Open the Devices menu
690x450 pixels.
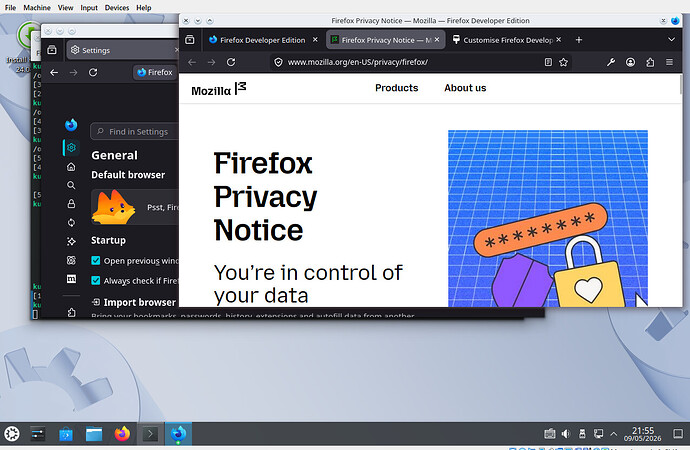pyautogui.click(x=117, y=7)
